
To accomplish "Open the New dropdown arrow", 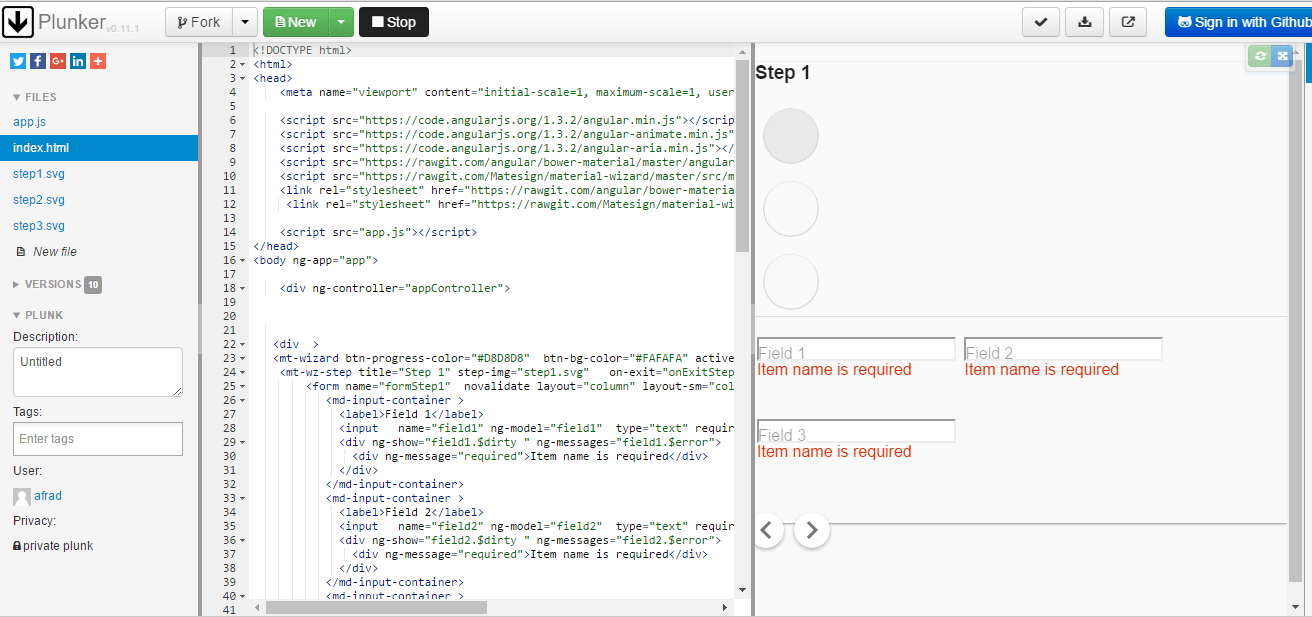I will [341, 22].
